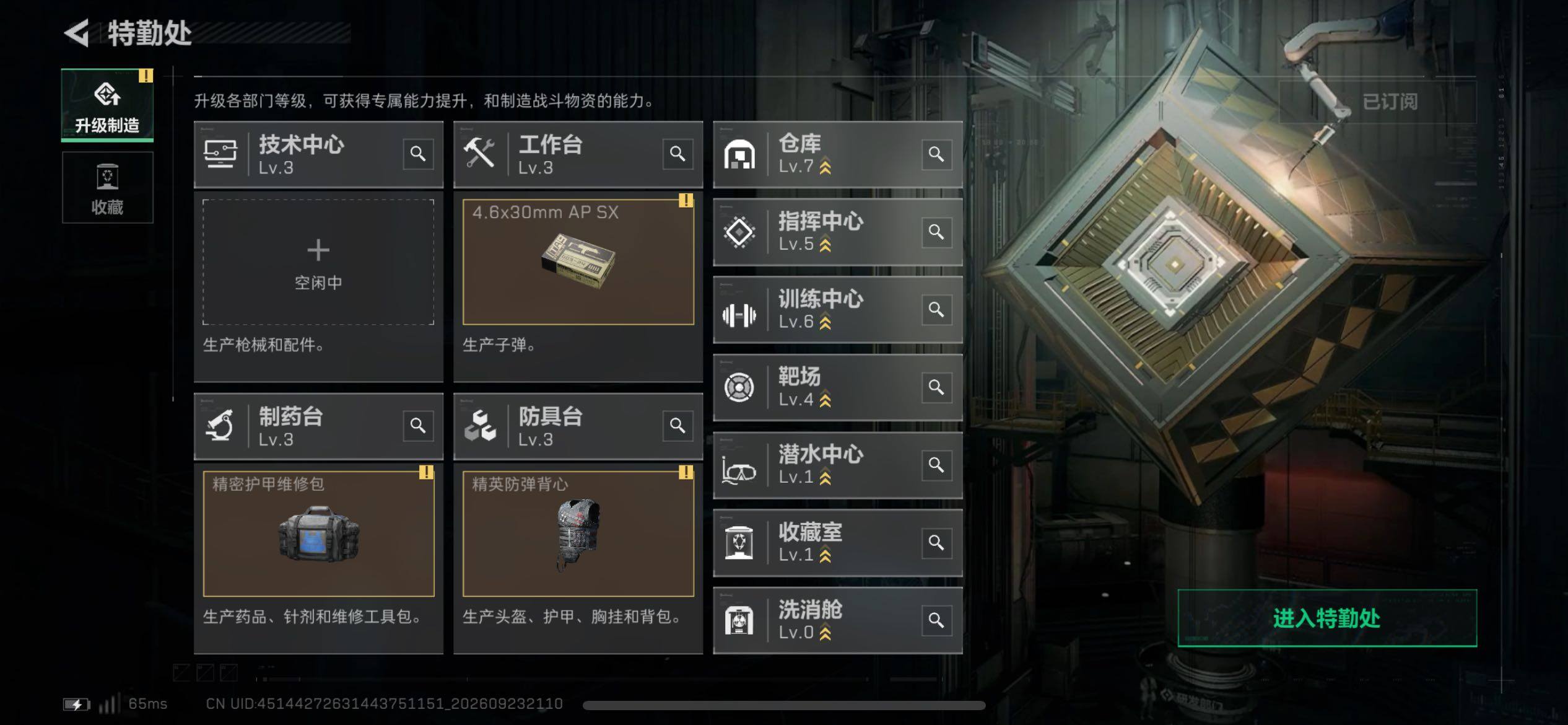
Task: Add production in the idle 空闲中 slot
Action: click(x=318, y=262)
